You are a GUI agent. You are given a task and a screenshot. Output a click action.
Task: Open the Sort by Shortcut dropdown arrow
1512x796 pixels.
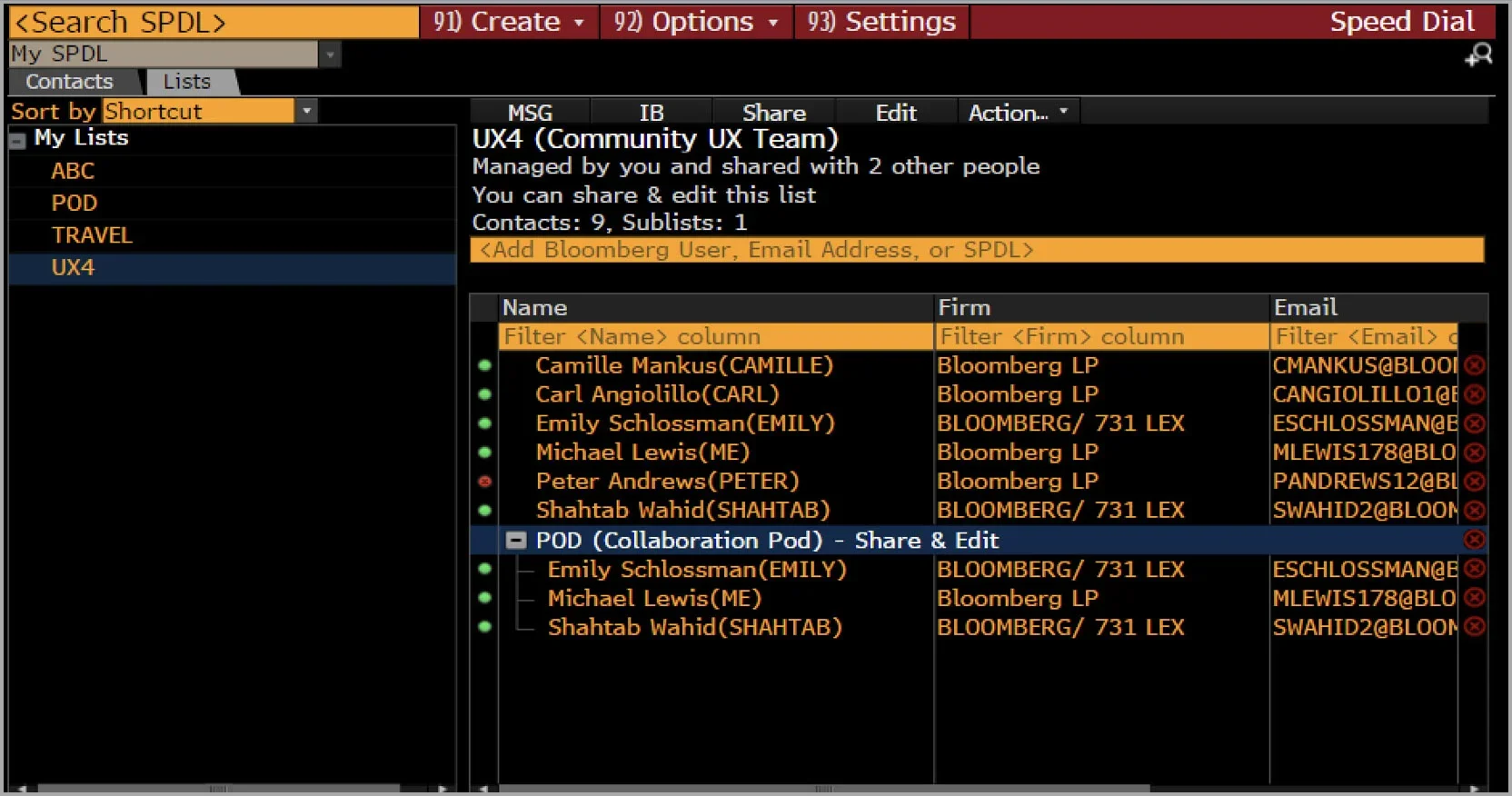(307, 111)
